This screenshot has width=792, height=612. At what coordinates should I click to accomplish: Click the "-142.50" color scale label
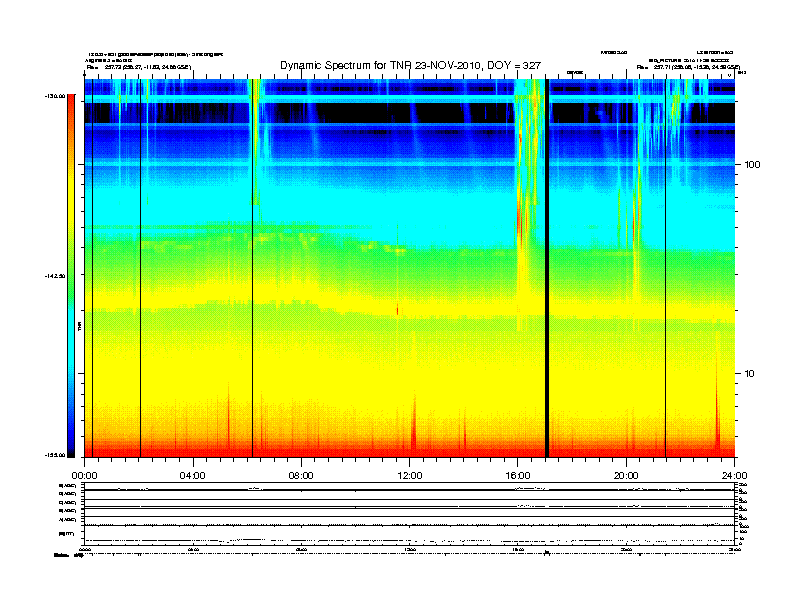coord(55,276)
